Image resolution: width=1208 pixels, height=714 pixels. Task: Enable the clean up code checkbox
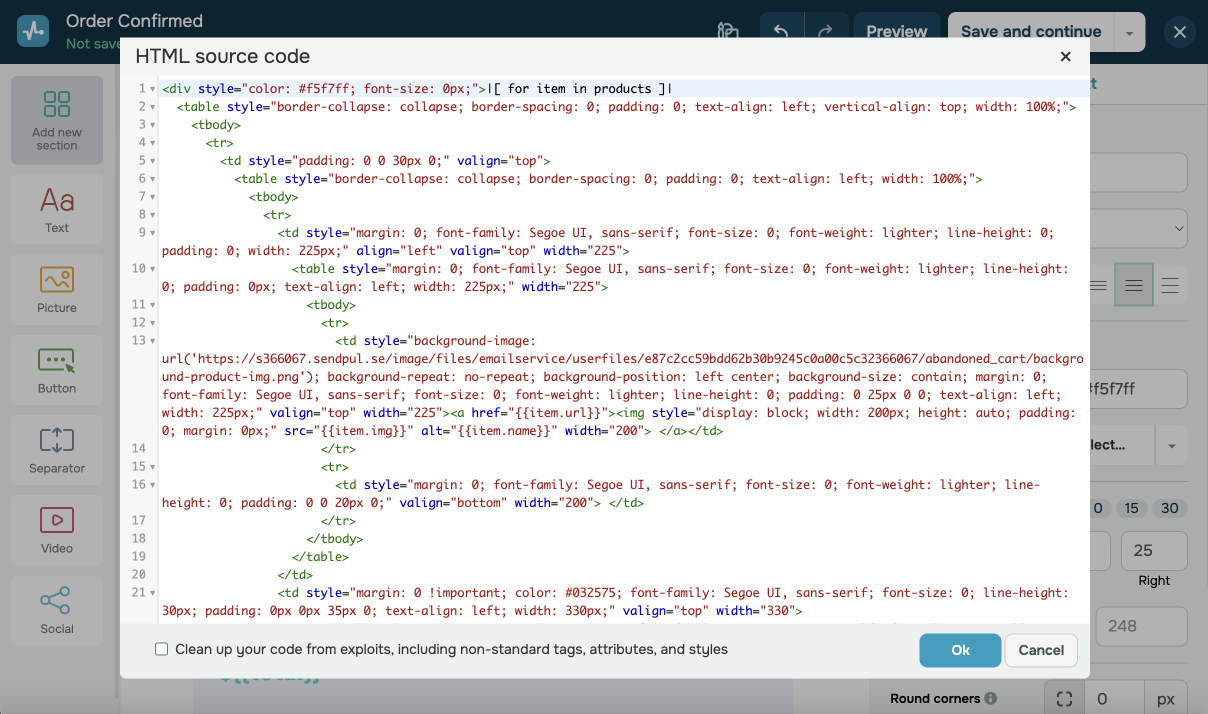point(161,650)
